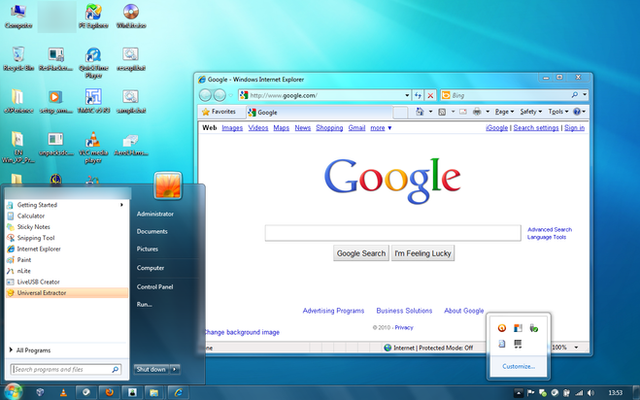Open the Page menu dropdown
The image size is (640, 400).
tap(504, 111)
